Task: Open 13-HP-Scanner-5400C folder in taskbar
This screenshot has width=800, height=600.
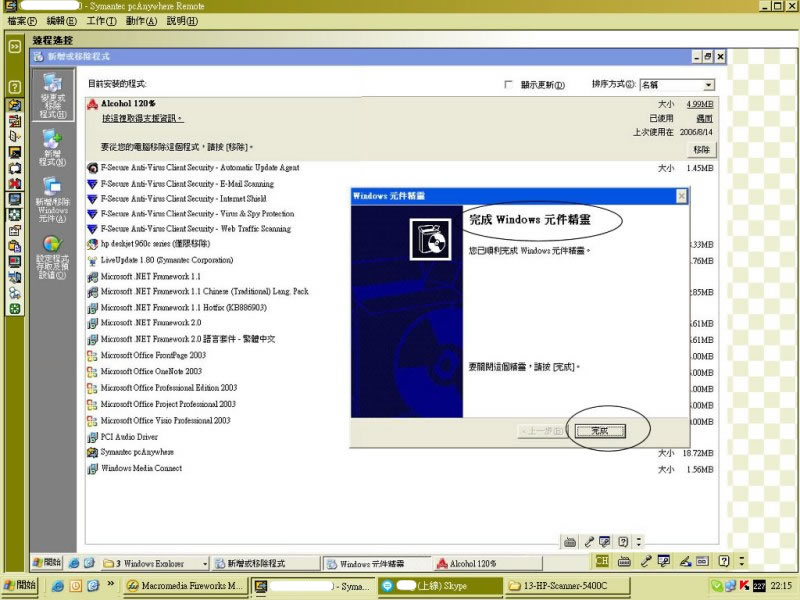Action: [x=567, y=586]
